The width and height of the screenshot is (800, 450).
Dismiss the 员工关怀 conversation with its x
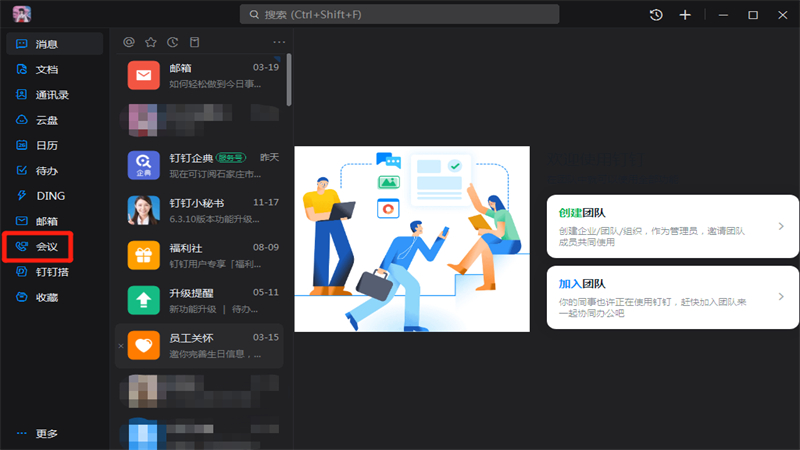[121, 346]
